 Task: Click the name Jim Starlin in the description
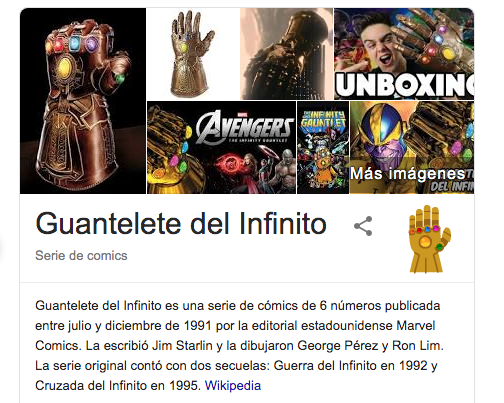pyautogui.click(x=182, y=346)
